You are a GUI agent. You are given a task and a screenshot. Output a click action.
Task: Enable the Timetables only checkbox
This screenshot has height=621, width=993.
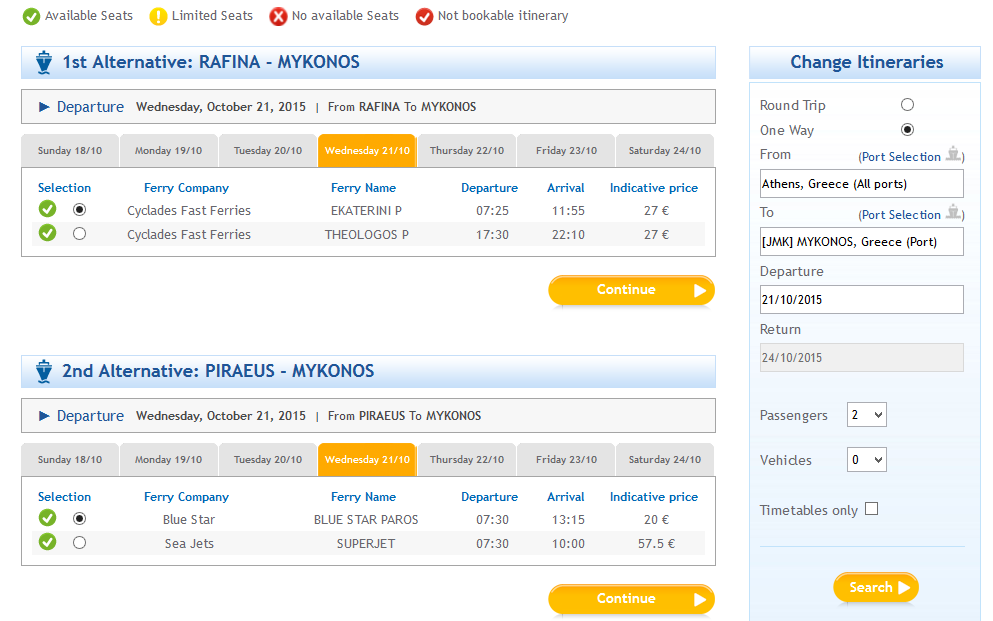[871, 509]
